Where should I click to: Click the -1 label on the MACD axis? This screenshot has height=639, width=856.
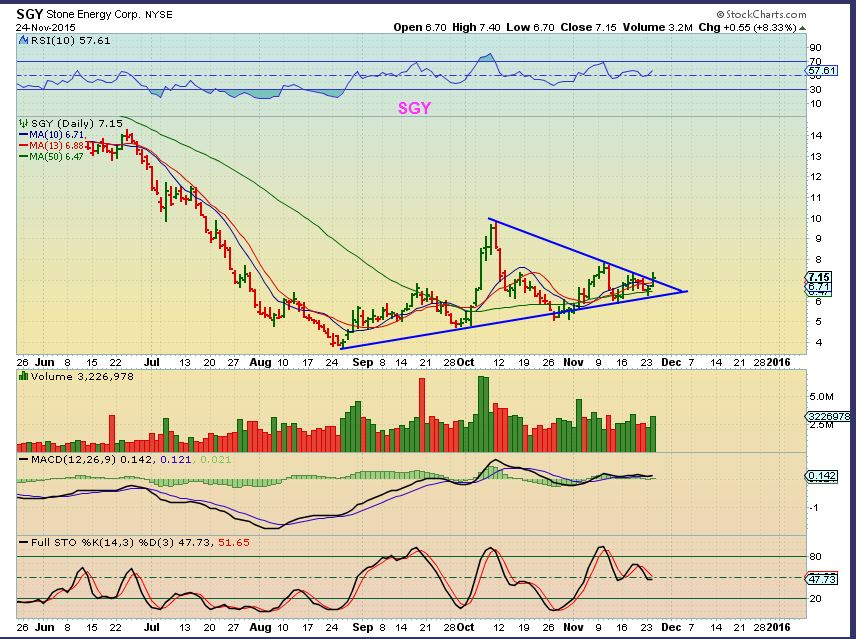814,507
